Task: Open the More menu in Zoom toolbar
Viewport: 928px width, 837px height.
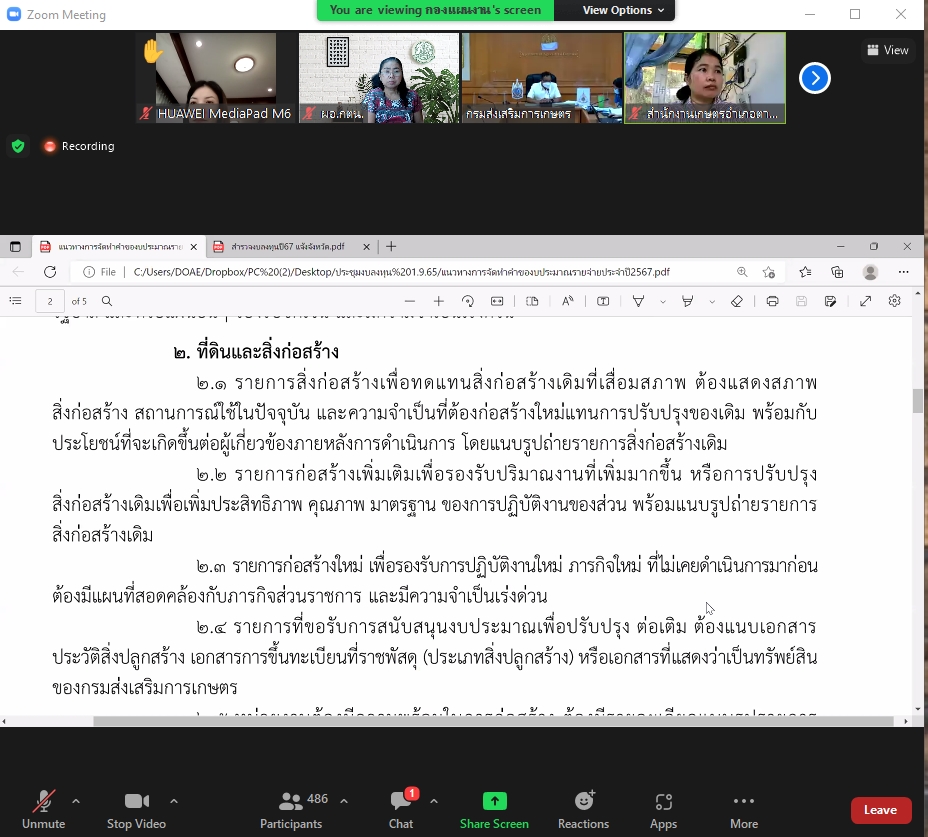Action: (743, 808)
